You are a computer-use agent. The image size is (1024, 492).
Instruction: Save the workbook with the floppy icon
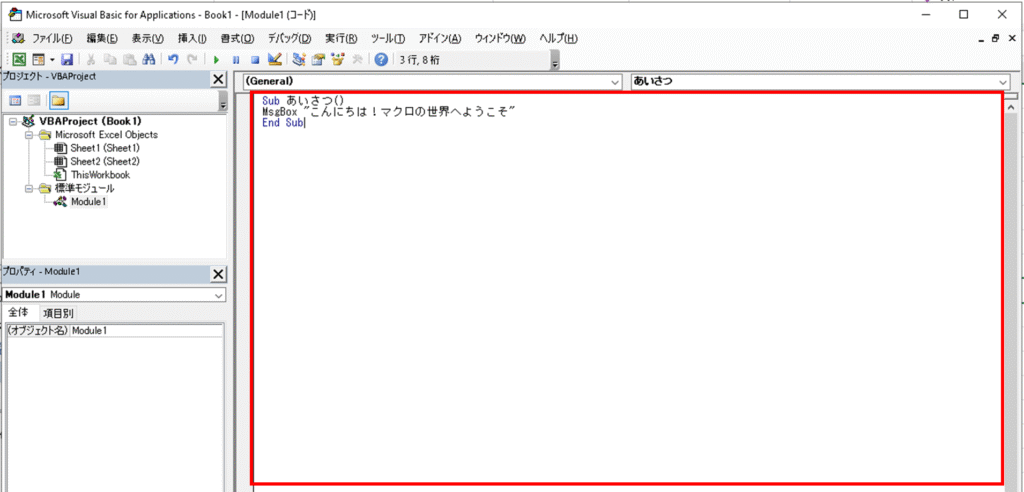[x=67, y=59]
